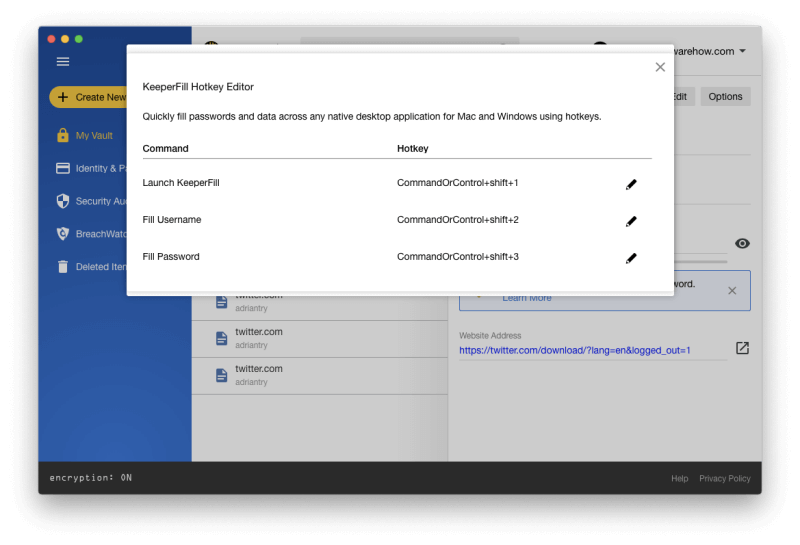Click the encryption: ON status text

pyautogui.click(x=91, y=478)
